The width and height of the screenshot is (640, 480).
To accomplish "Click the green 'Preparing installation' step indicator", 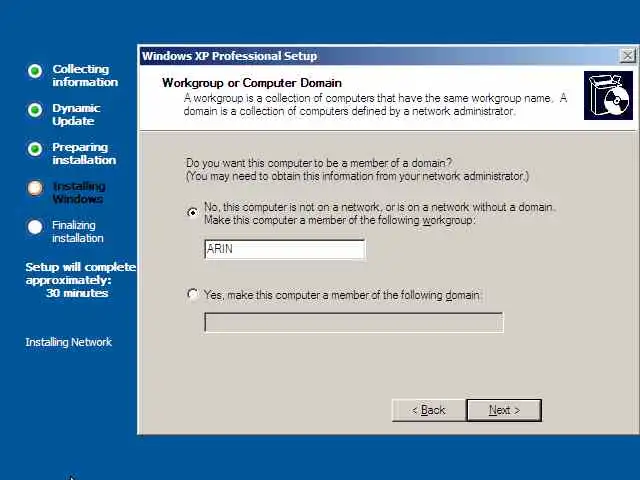I will (35, 149).
